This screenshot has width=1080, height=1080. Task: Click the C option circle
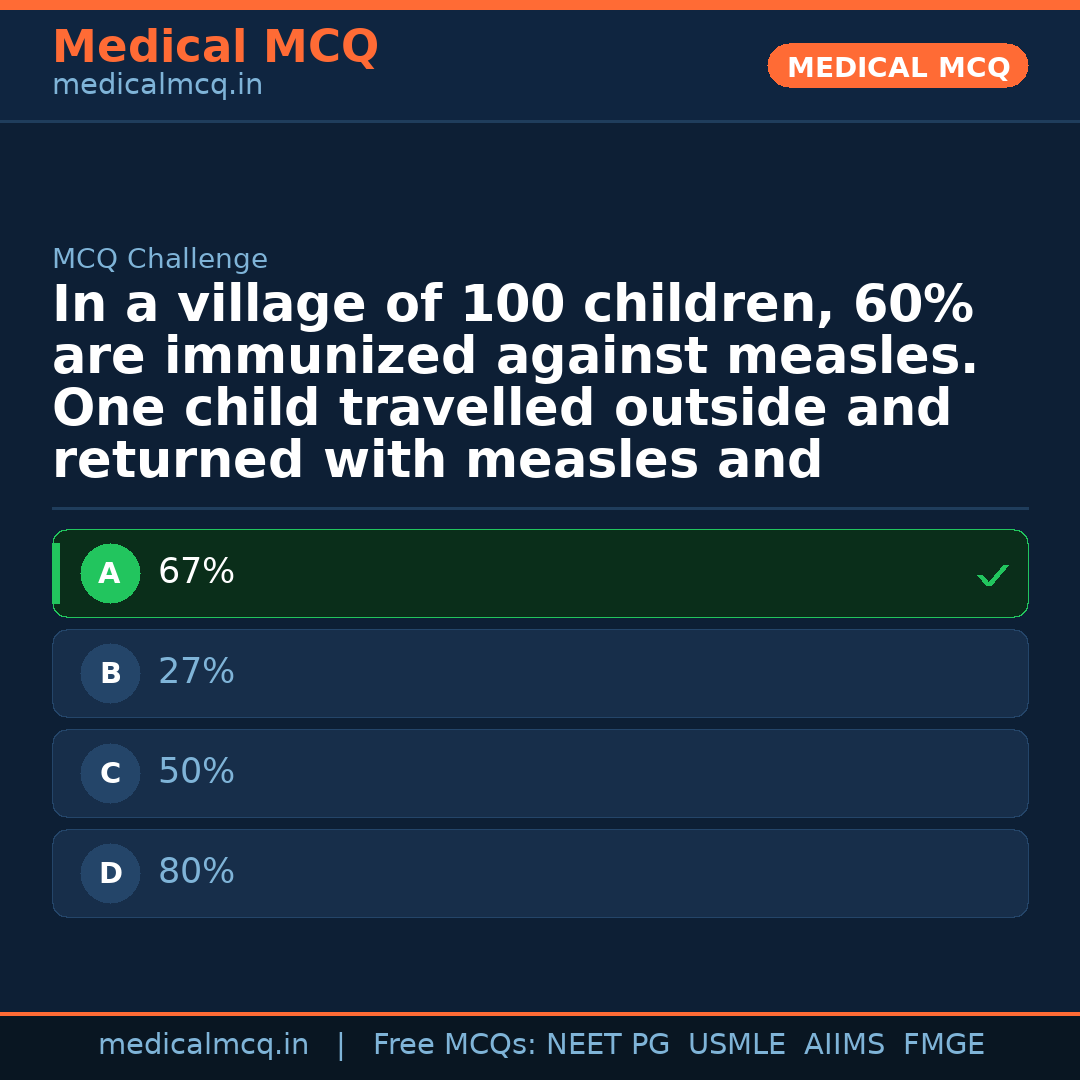110,774
